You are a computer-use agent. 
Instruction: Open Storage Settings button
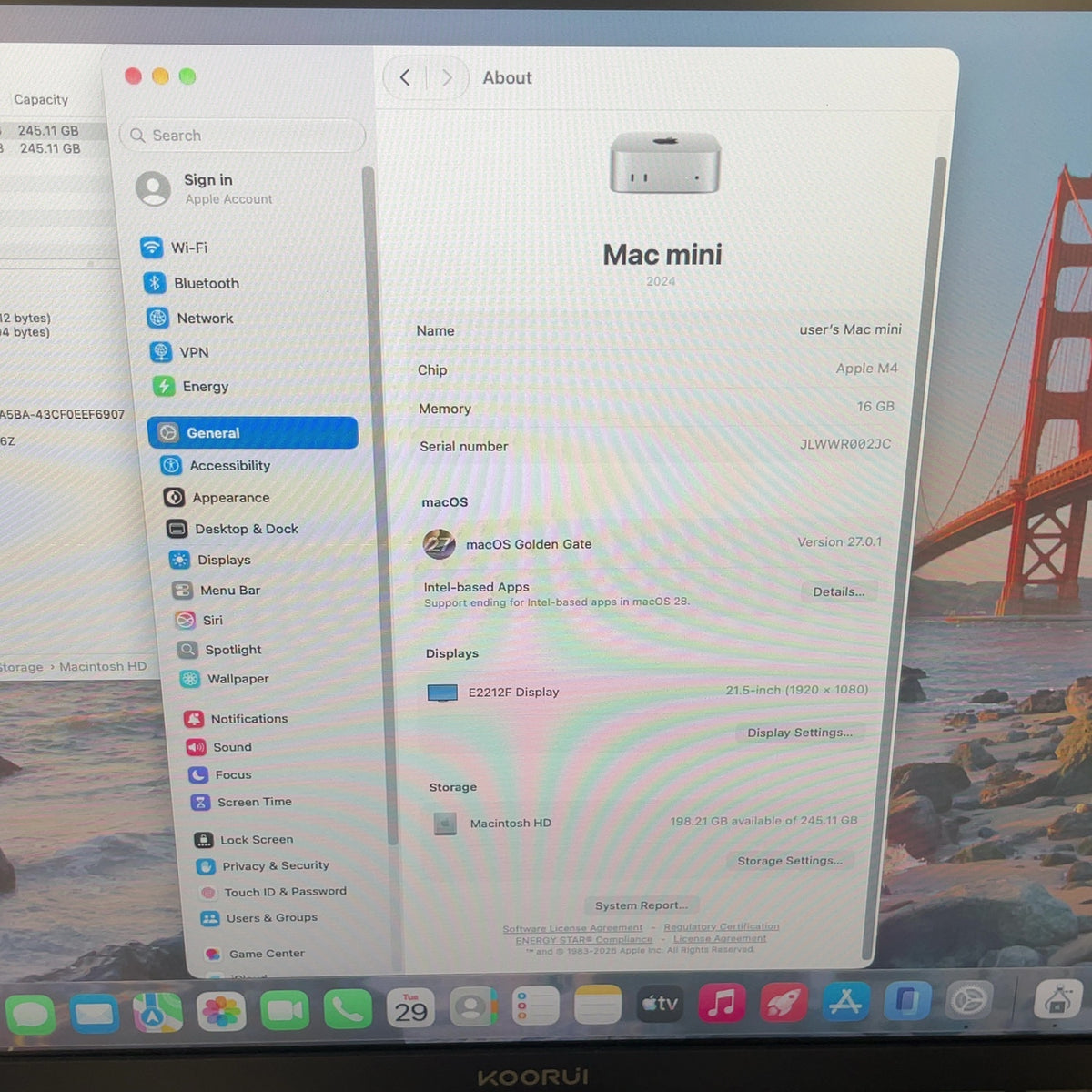[x=790, y=861]
